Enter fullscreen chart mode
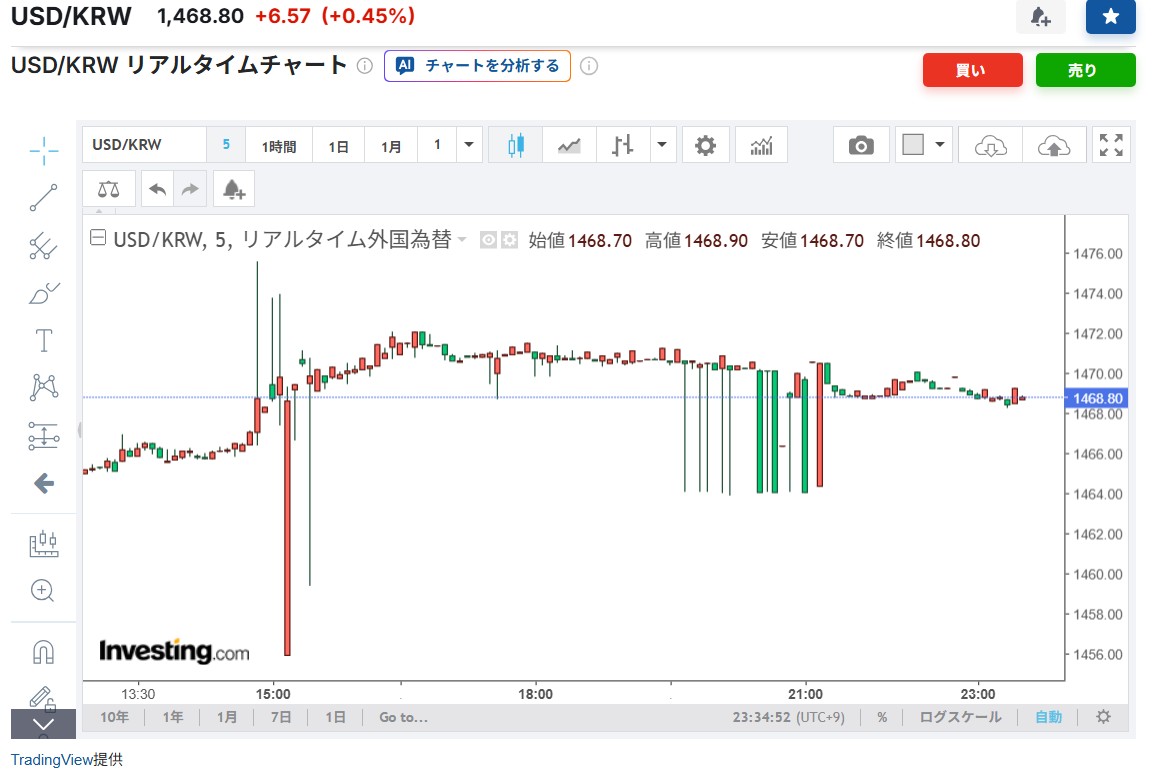This screenshot has height=778, width=1152. (1111, 145)
